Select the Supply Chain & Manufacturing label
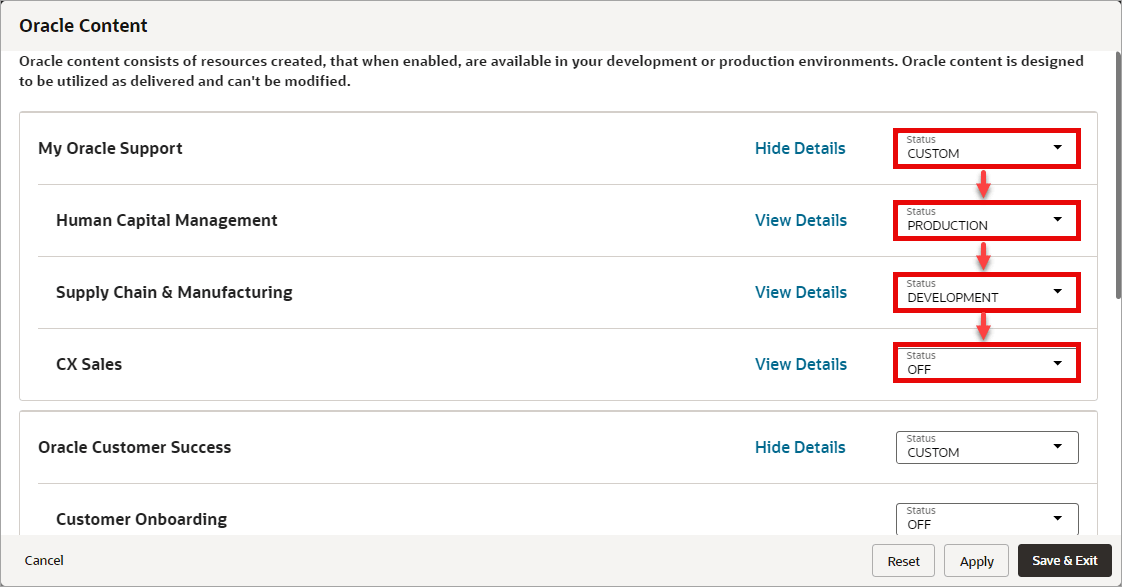Viewport: 1122px width, 587px height. point(175,292)
